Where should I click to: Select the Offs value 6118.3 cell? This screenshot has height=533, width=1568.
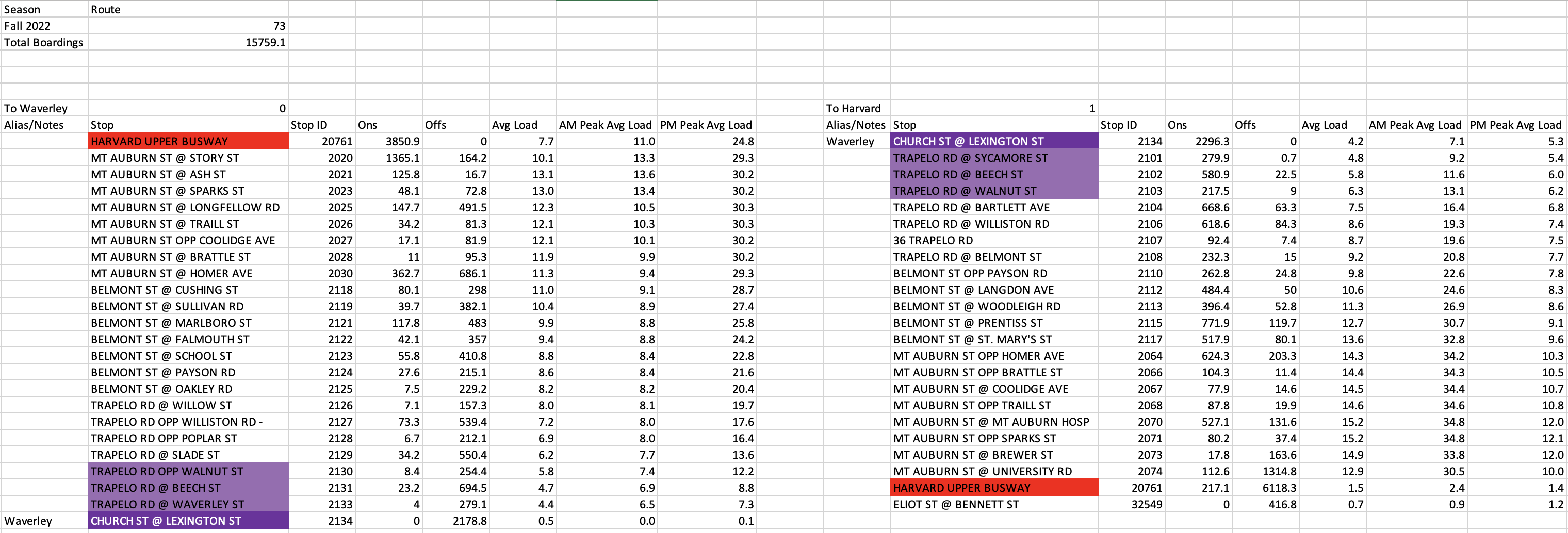click(1265, 488)
